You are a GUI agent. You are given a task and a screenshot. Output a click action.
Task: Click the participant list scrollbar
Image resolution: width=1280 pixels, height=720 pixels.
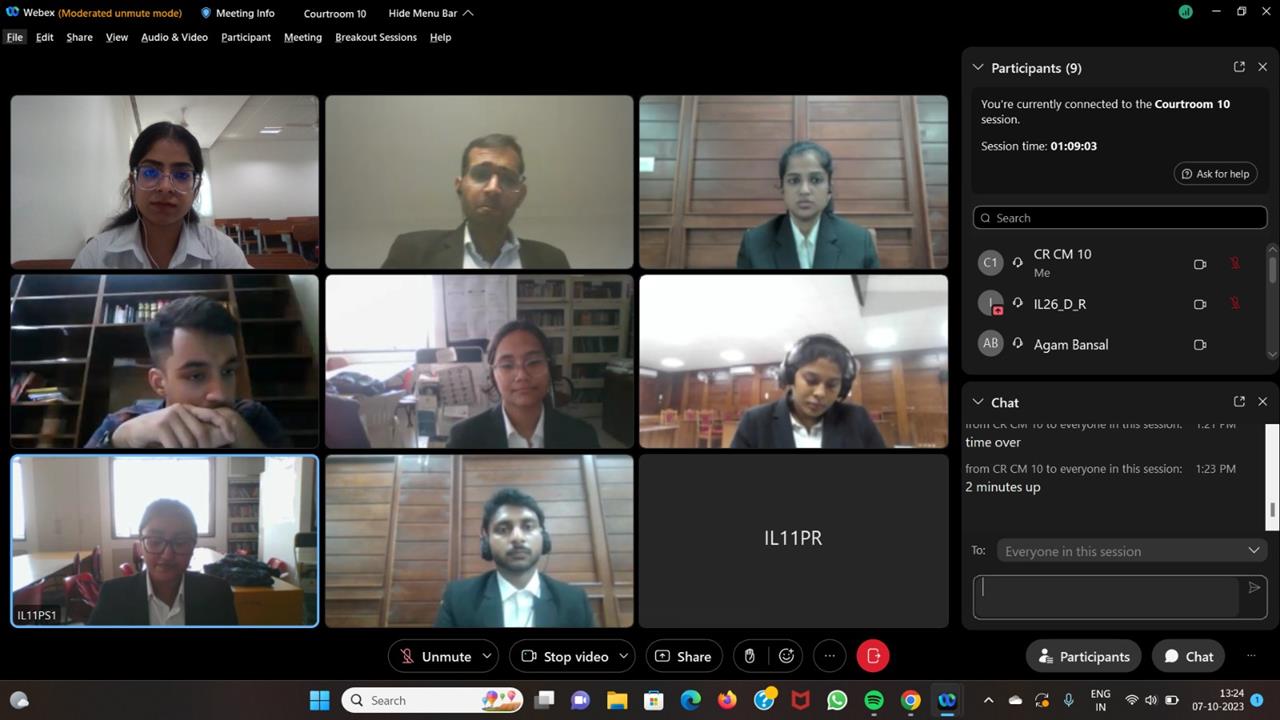(x=1272, y=268)
